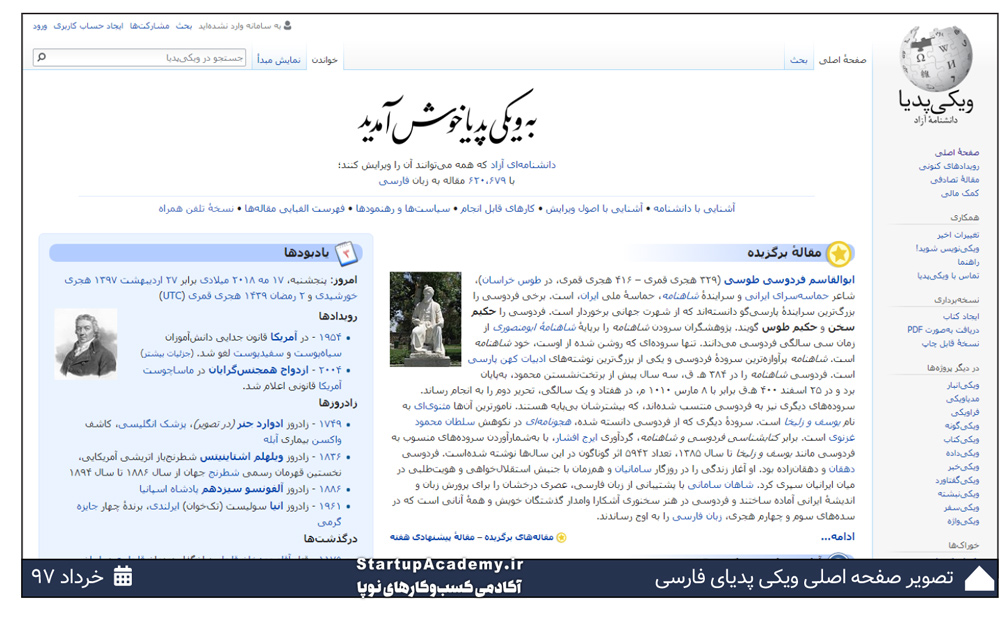Click دریافت به‌صورت PDF link

(943, 330)
